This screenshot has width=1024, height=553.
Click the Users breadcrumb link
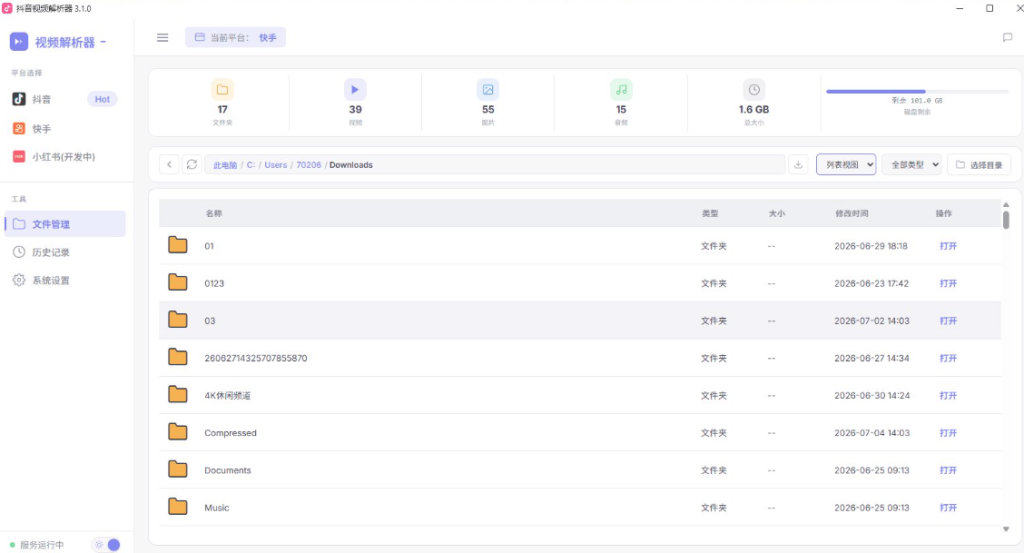pyautogui.click(x=276, y=165)
